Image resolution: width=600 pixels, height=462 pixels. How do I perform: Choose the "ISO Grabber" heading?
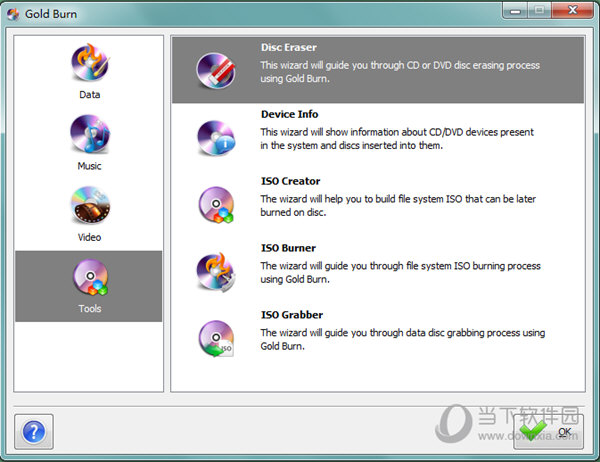pyautogui.click(x=292, y=315)
